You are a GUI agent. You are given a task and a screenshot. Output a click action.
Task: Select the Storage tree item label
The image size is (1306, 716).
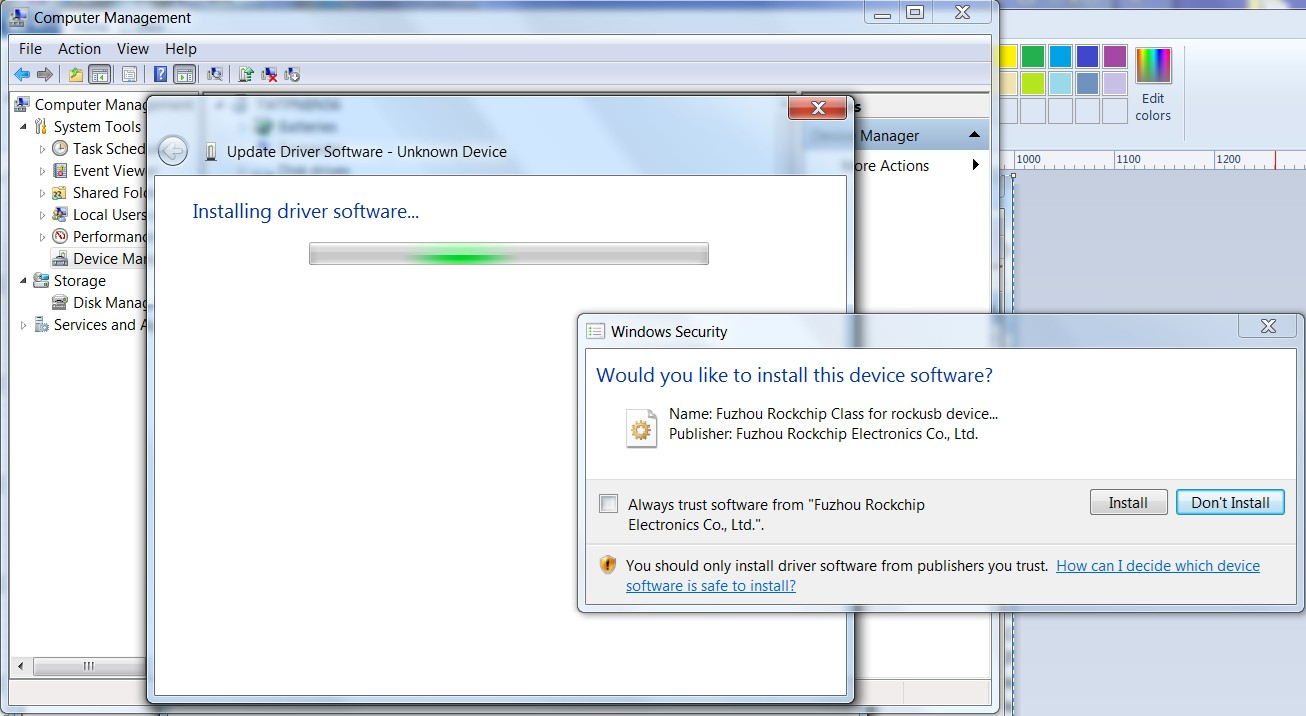[80, 281]
